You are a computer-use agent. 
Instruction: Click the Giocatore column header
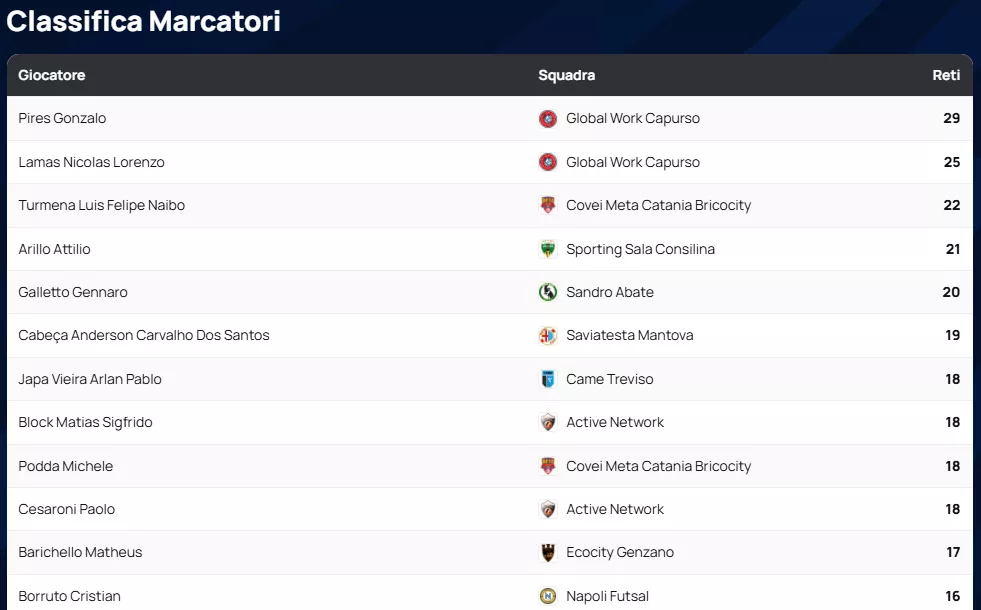pos(51,75)
